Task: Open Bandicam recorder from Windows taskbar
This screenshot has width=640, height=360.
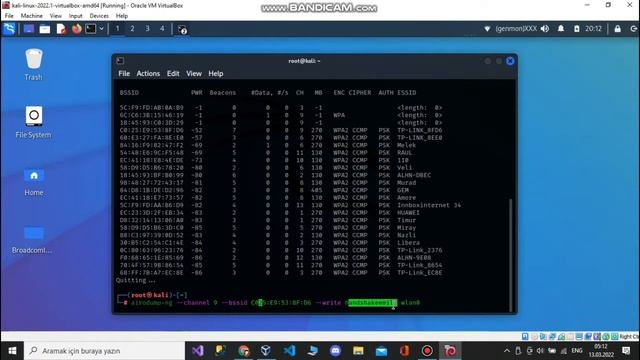Action: pyautogui.click(x=427, y=351)
